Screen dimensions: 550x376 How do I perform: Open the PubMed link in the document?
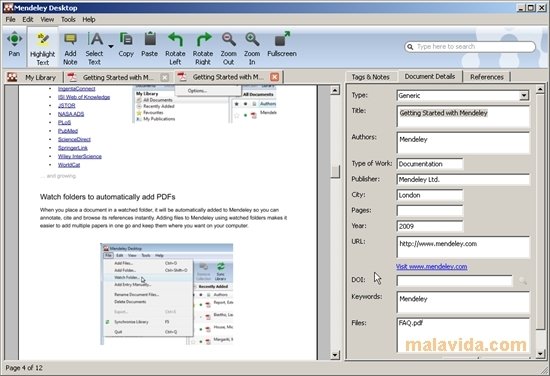coord(68,131)
